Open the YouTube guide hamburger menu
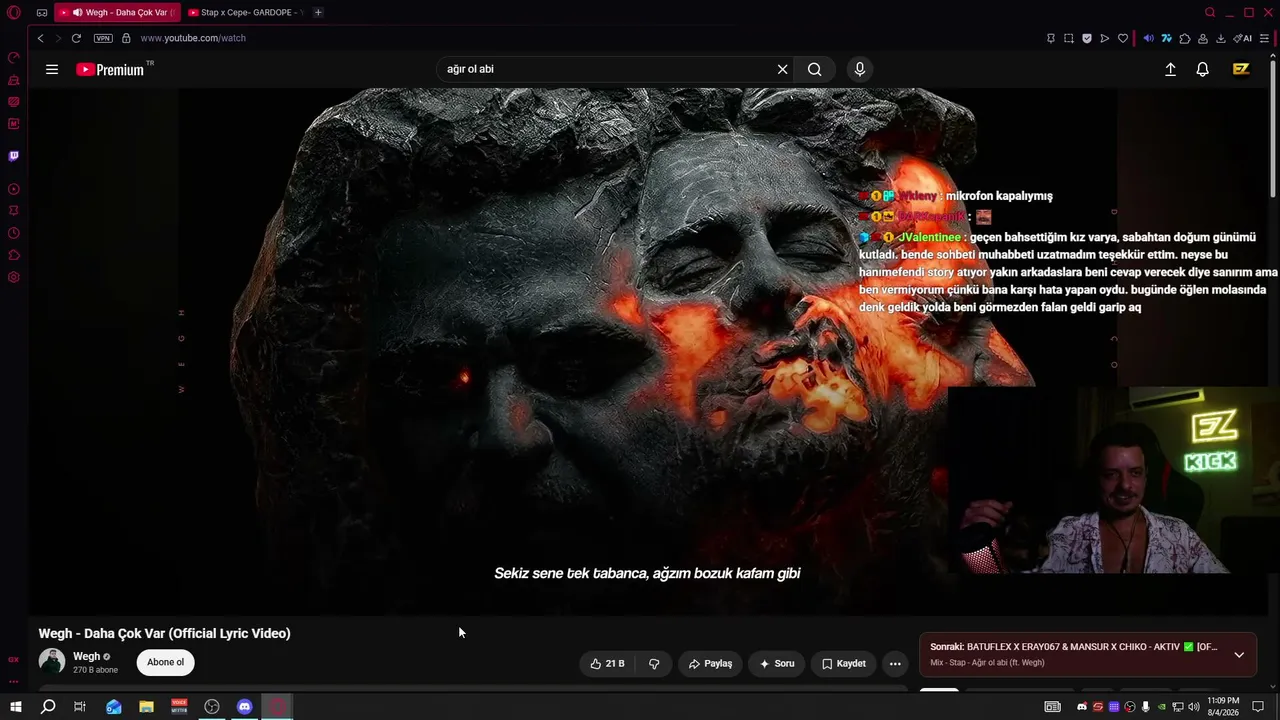Viewport: 1280px width, 720px height. pyautogui.click(x=52, y=69)
